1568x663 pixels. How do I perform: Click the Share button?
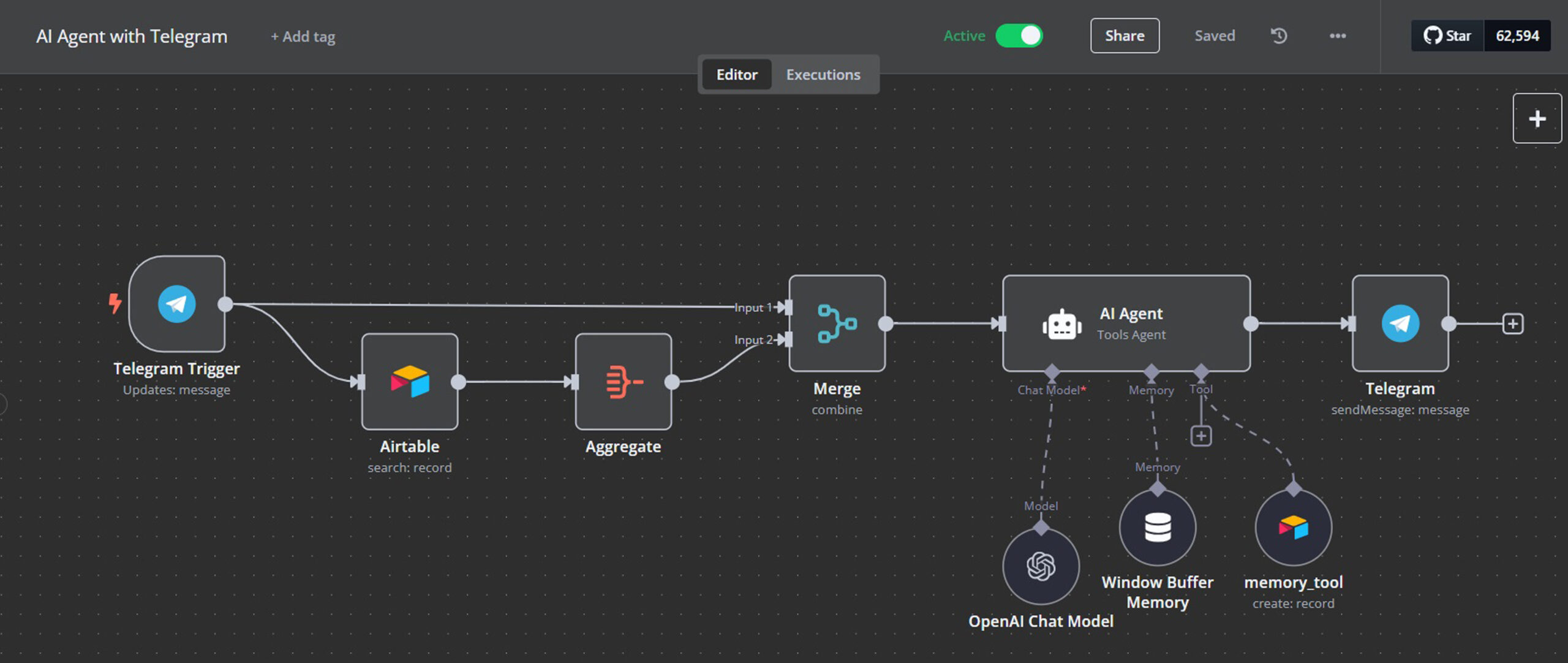1125,36
